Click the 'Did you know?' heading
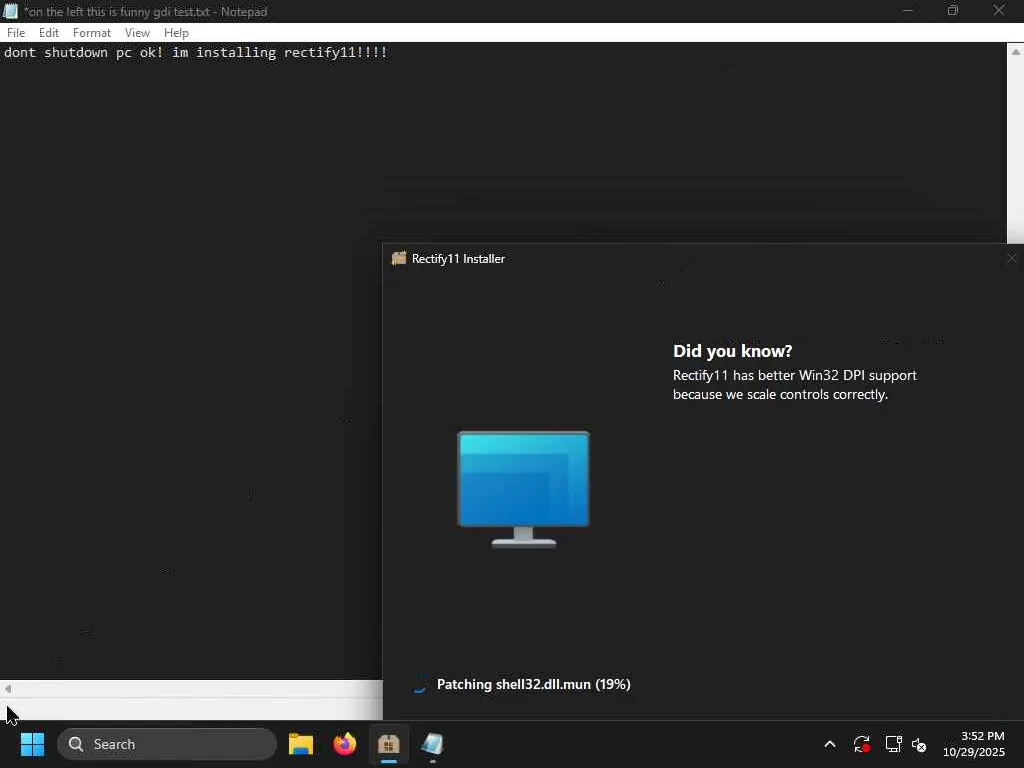Image resolution: width=1024 pixels, height=768 pixels. (733, 351)
